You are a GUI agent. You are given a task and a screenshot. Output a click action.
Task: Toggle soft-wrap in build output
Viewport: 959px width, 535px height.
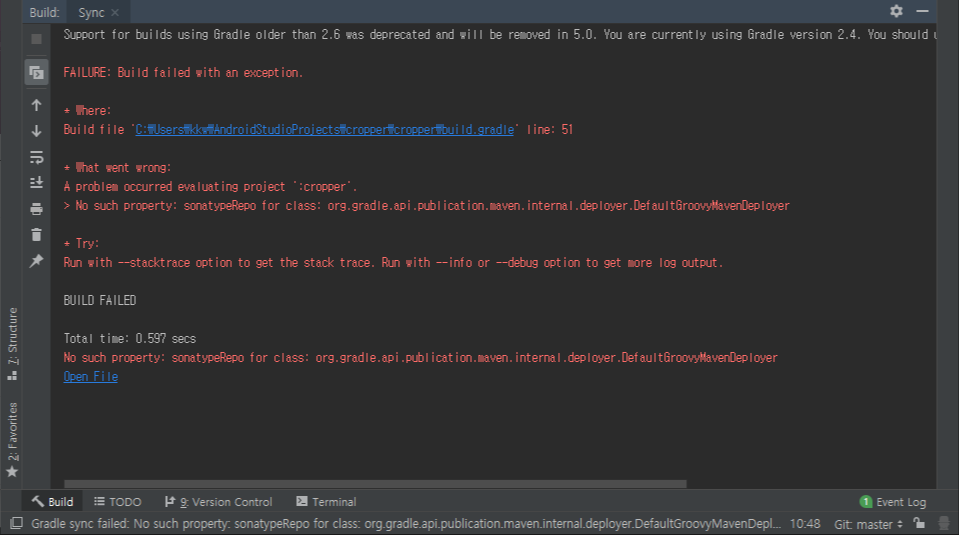coord(36,157)
